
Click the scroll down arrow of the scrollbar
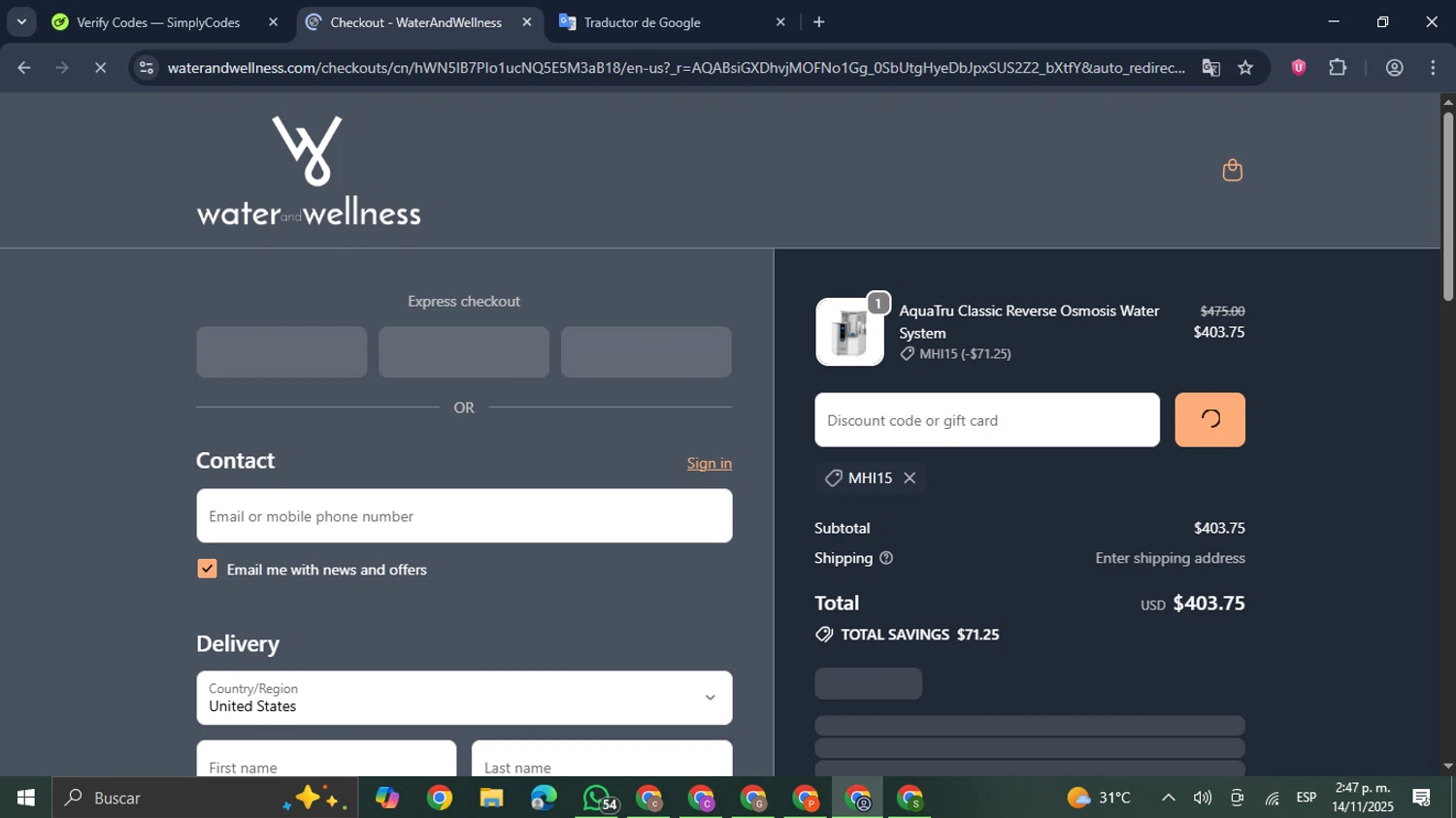pos(1447,767)
